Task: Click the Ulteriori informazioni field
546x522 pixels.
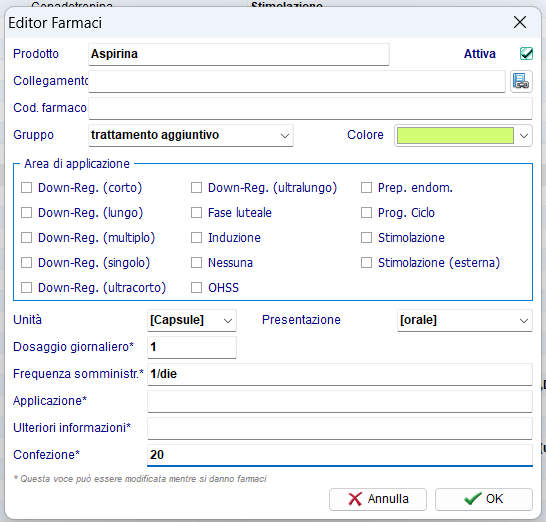Action: (x=340, y=428)
